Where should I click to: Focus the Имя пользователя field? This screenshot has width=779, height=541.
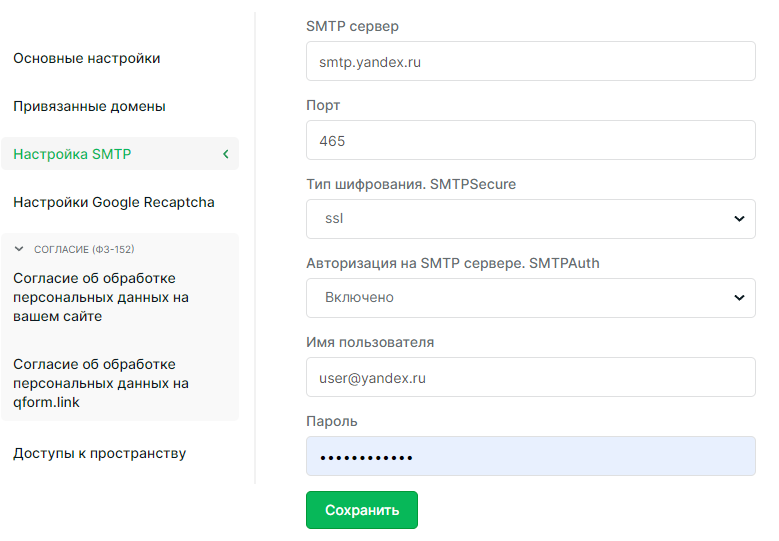[x=531, y=377]
